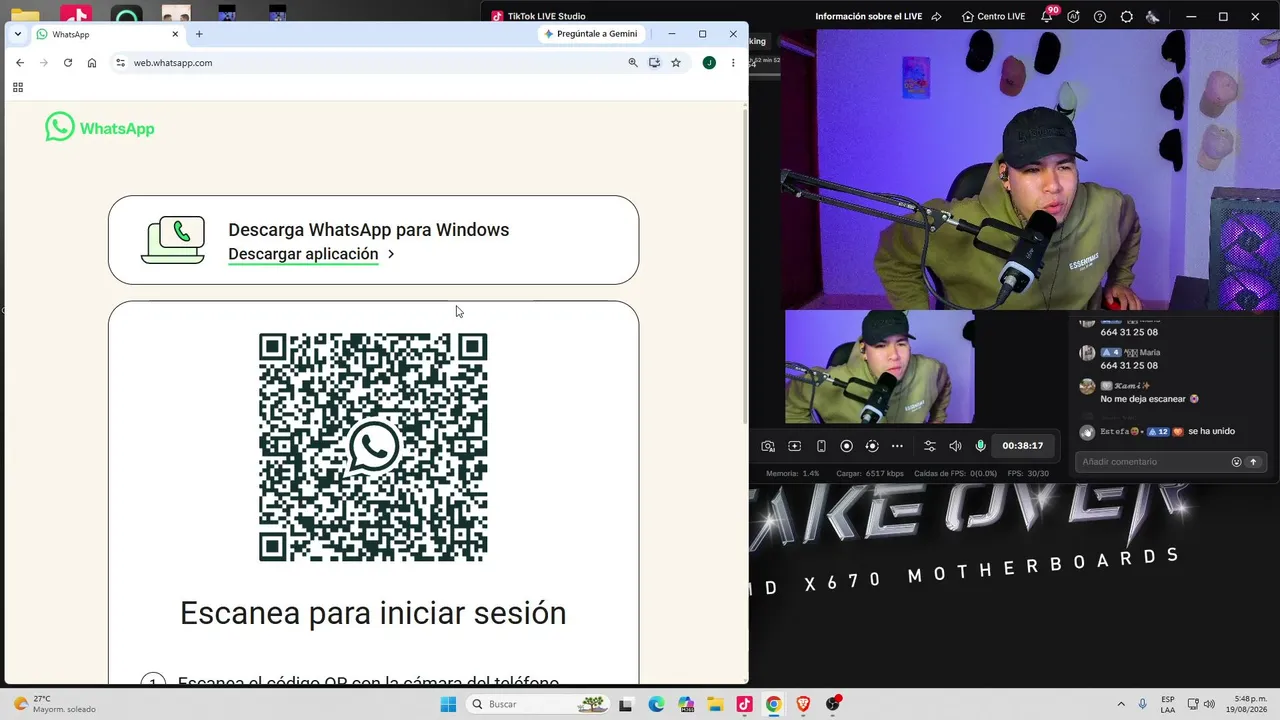1280x720 pixels.
Task: Type in the Añadir comentario field
Action: coord(1153,462)
